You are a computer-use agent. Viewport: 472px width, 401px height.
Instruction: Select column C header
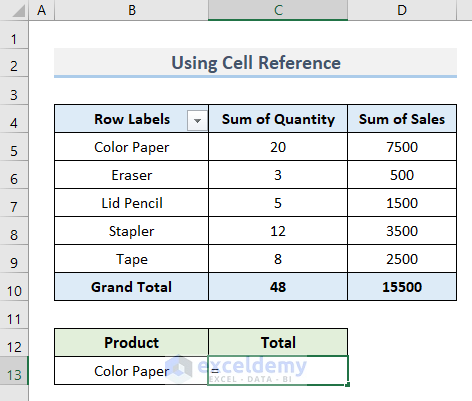pyautogui.click(x=278, y=10)
